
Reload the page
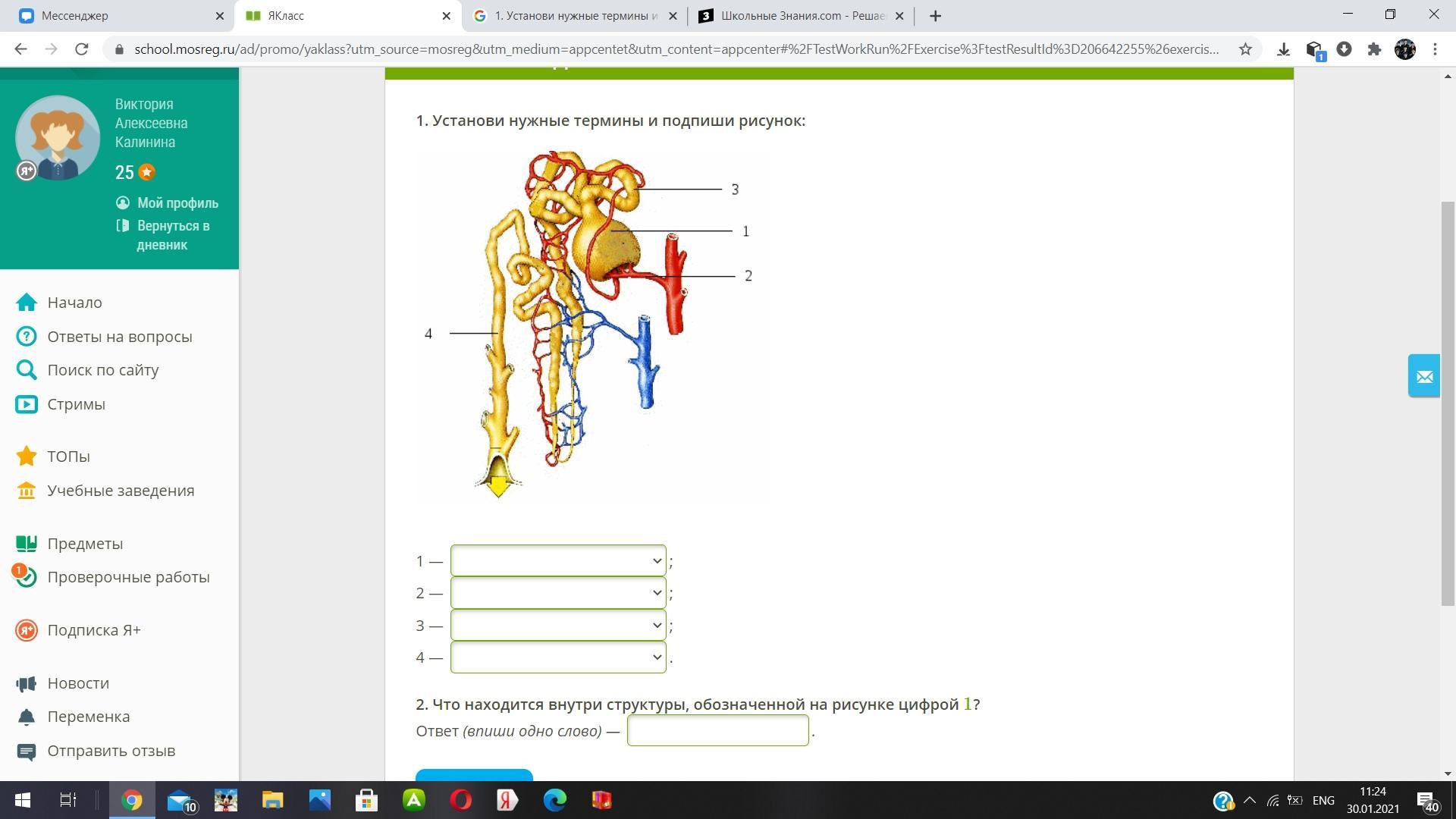pos(82,49)
